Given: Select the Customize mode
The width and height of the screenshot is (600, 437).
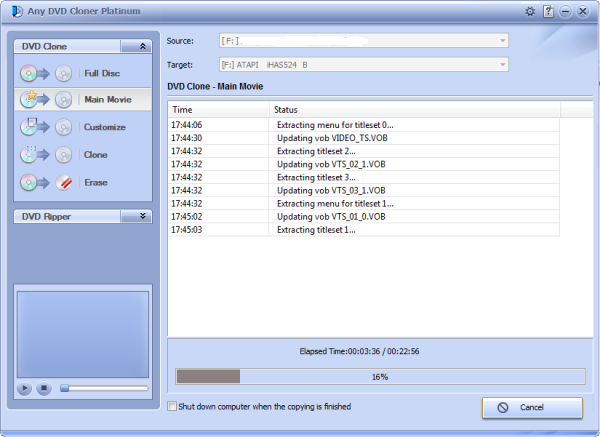Looking at the screenshot, I should [83, 127].
